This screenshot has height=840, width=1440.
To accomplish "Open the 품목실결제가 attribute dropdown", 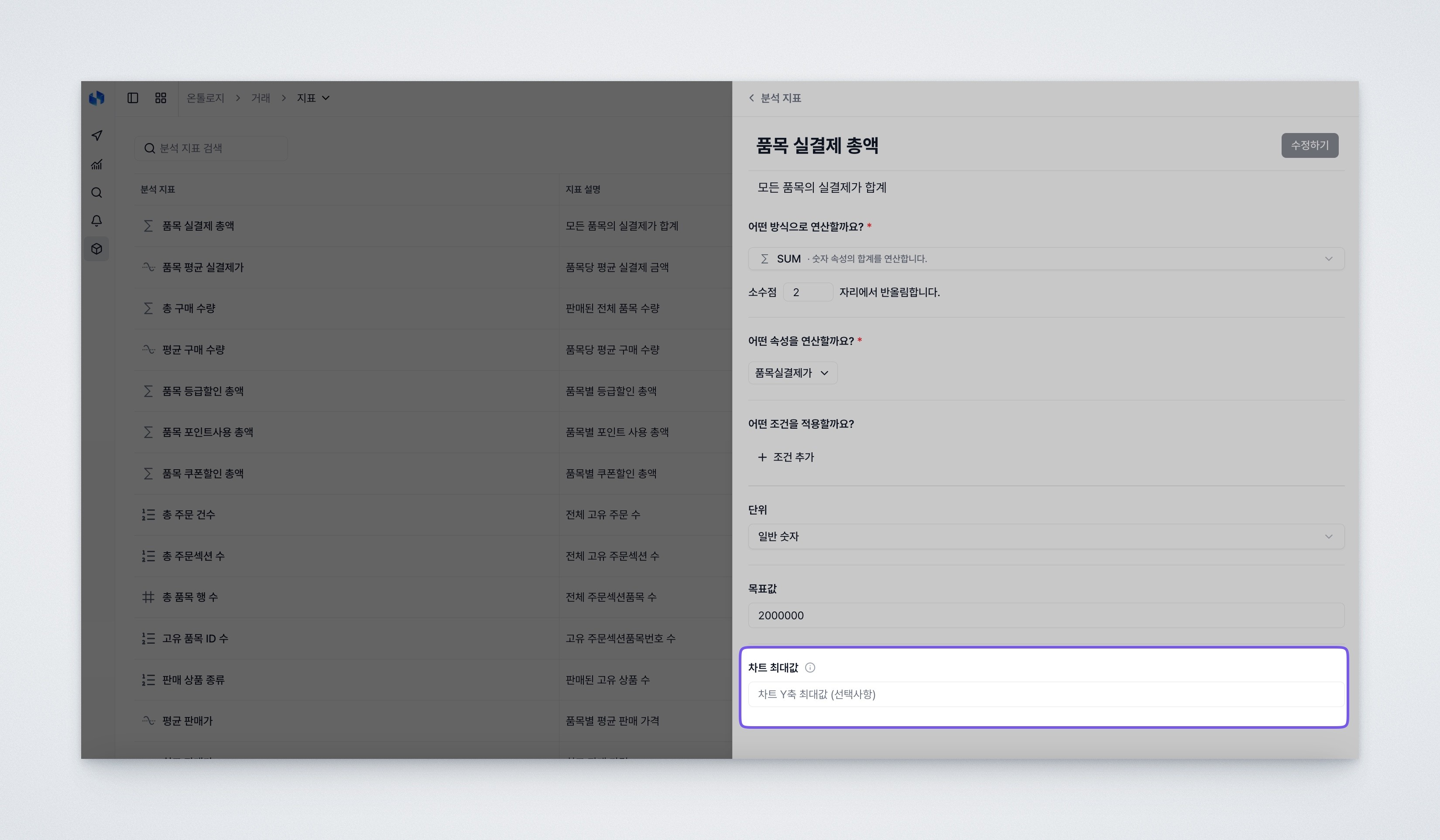I will 792,373.
